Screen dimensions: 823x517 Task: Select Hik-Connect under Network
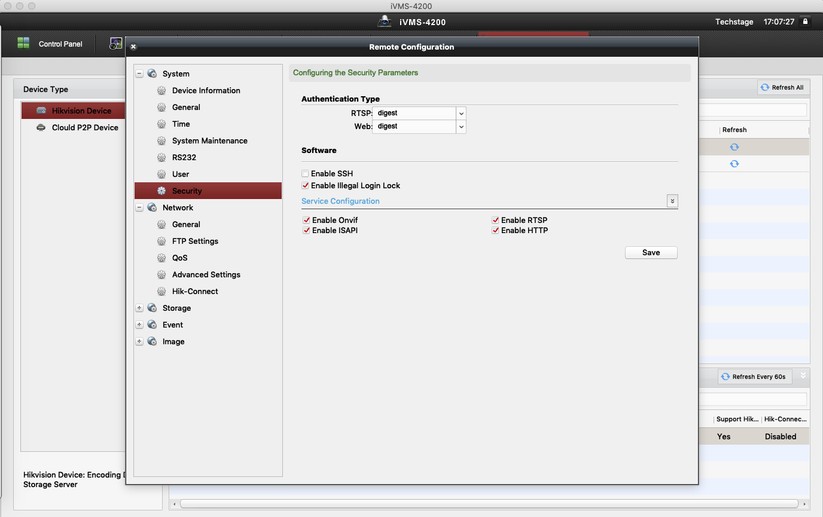[x=195, y=291]
